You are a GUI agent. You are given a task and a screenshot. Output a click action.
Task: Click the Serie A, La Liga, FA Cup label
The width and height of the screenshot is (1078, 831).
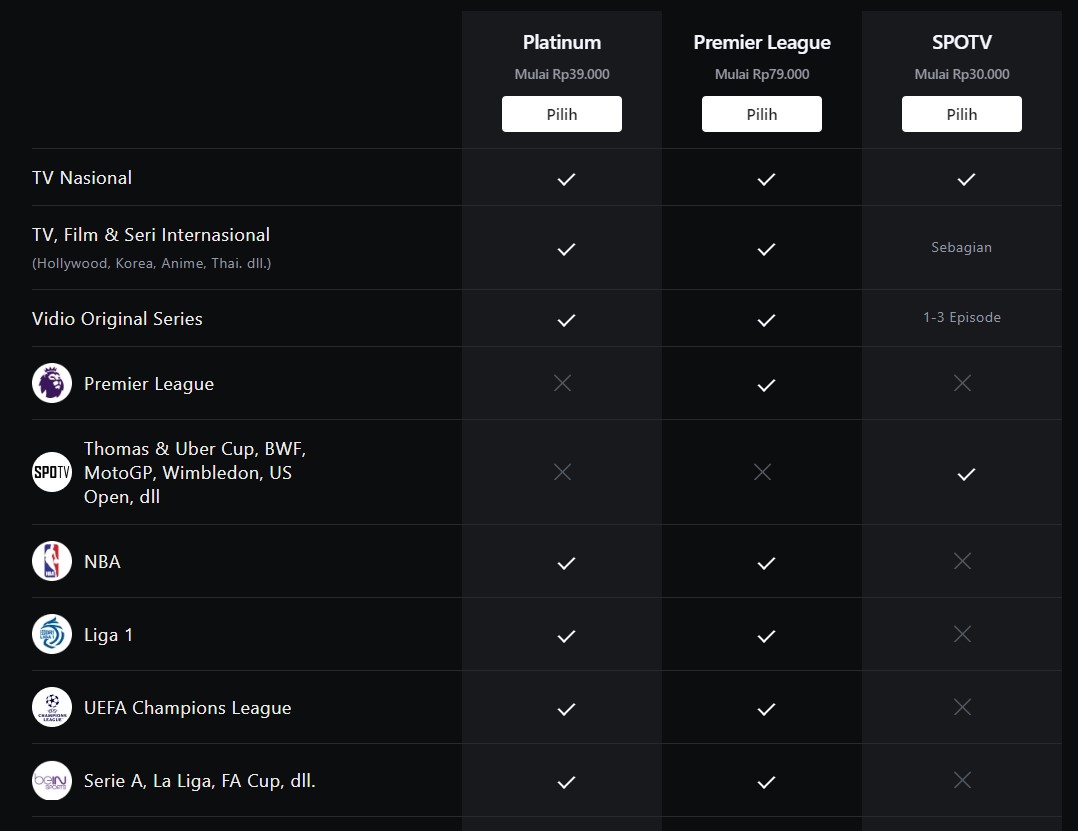[x=199, y=781]
